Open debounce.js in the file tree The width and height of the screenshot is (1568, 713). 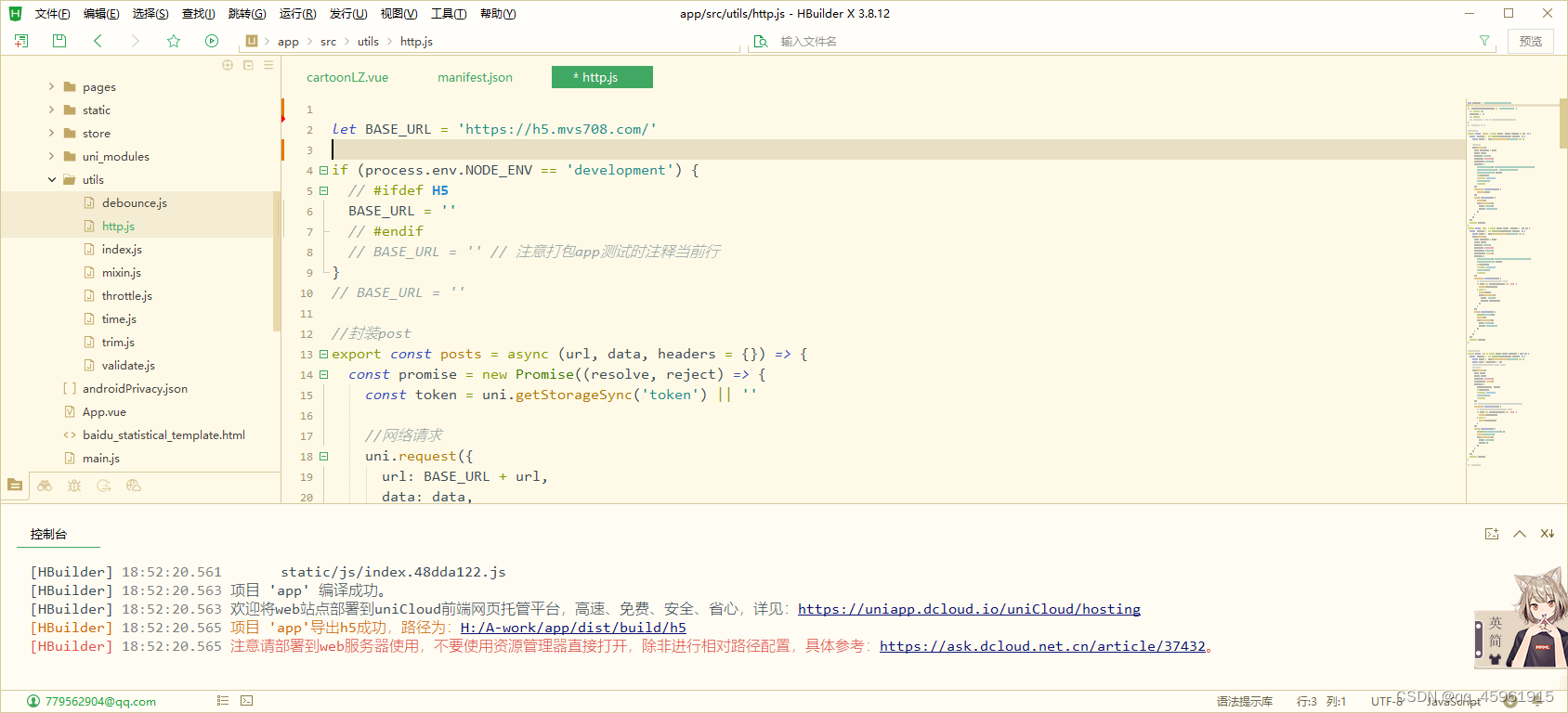pos(135,202)
